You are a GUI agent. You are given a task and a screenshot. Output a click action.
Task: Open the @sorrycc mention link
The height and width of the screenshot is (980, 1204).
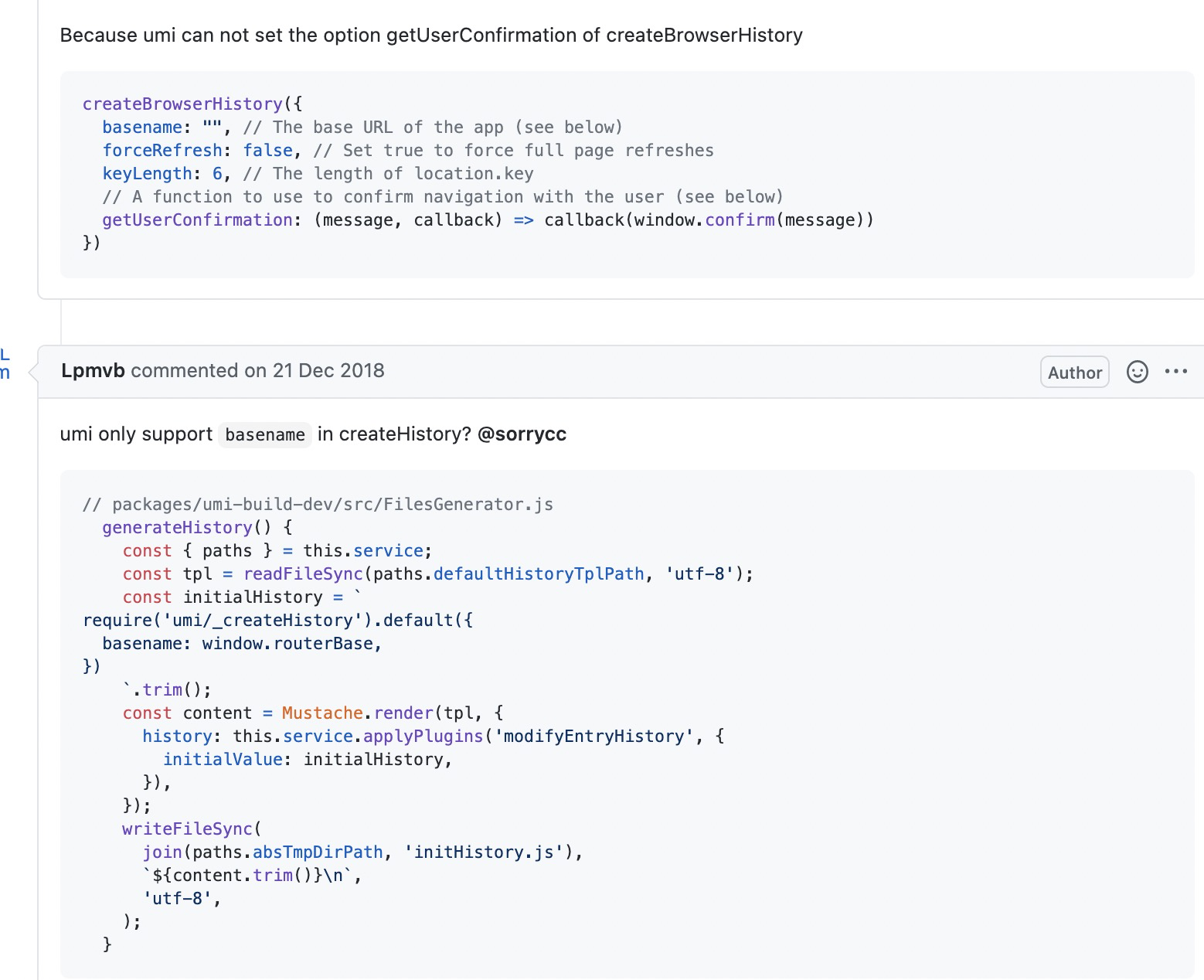click(523, 434)
